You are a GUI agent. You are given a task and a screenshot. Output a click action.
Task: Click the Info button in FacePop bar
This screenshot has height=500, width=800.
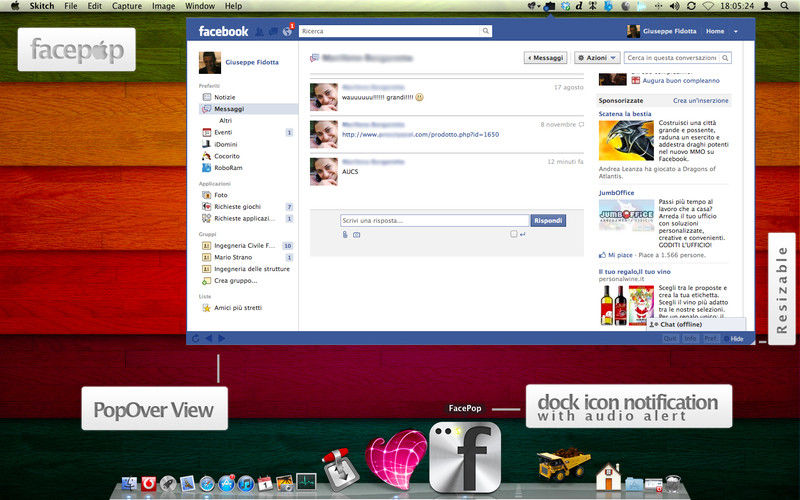click(690, 339)
